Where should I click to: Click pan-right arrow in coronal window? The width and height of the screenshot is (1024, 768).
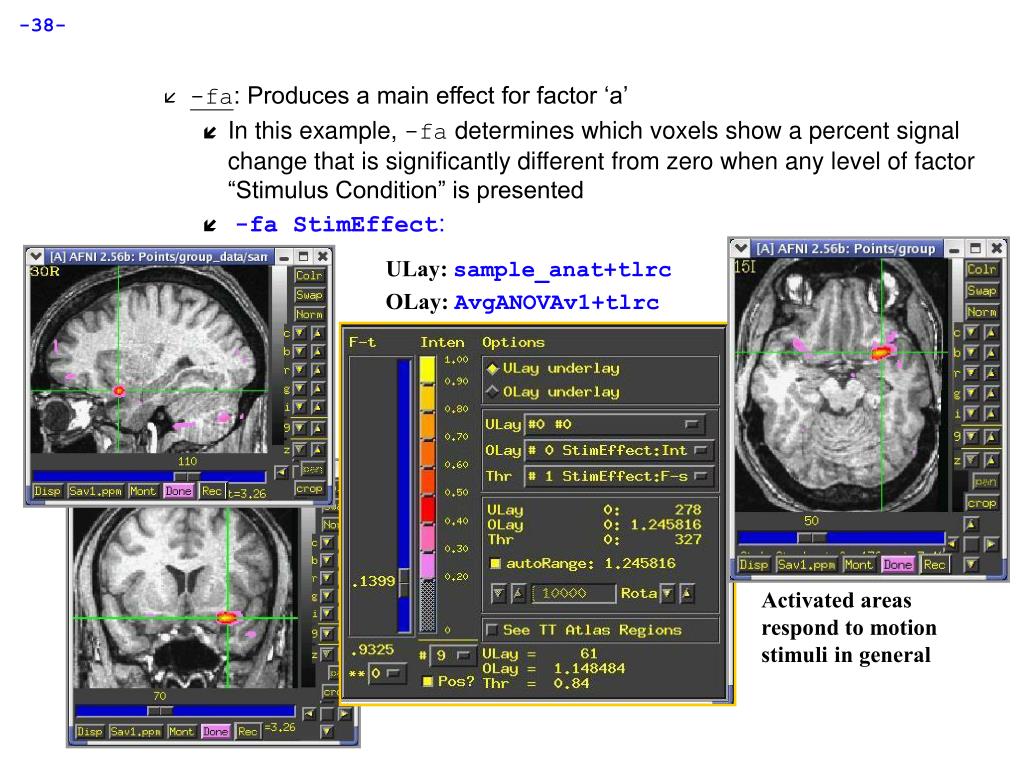[344, 714]
